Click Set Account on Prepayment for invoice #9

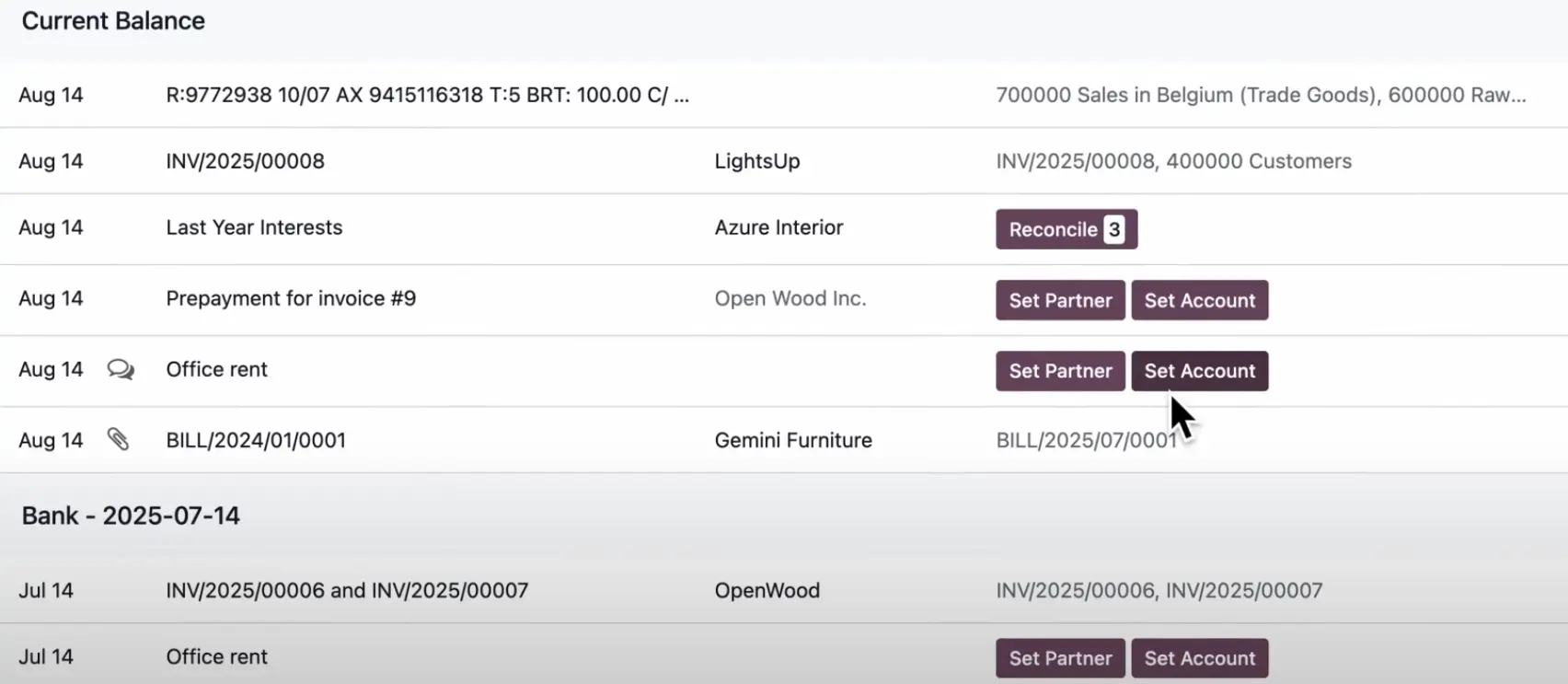click(x=1200, y=300)
